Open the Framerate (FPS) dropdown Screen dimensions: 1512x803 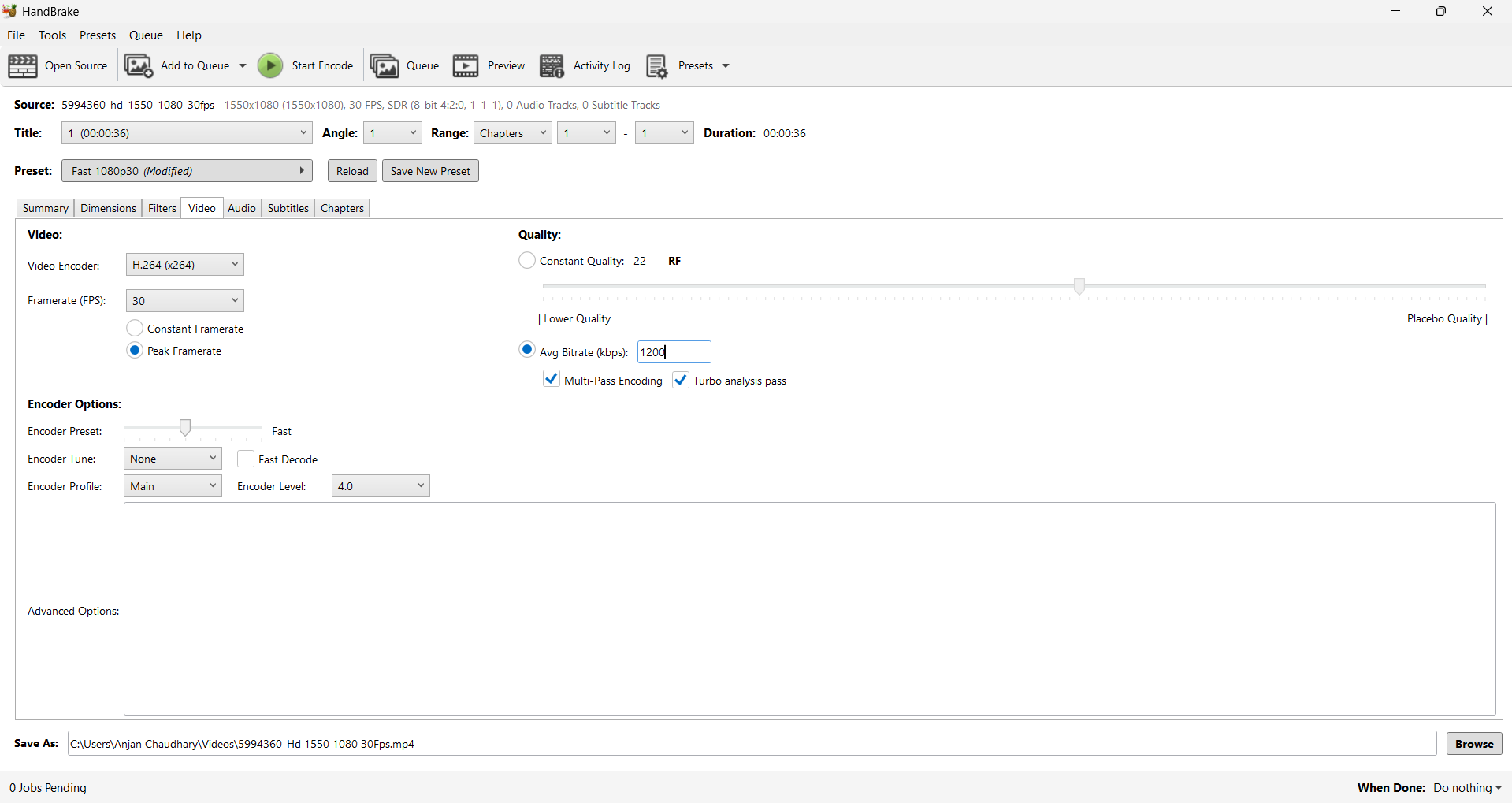[185, 300]
